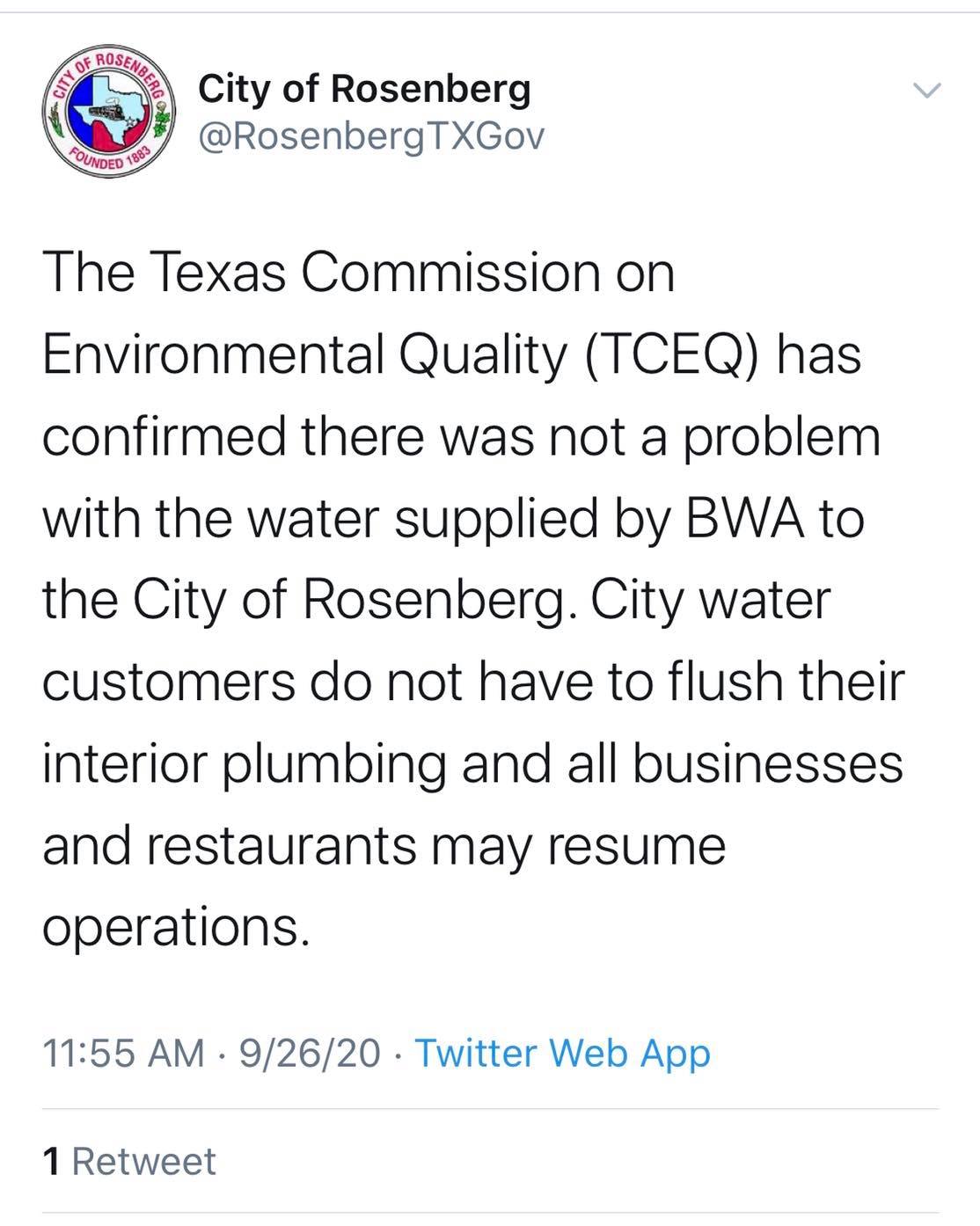
Task: Open the City of Rosenberg profile avatar
Action: (109, 111)
